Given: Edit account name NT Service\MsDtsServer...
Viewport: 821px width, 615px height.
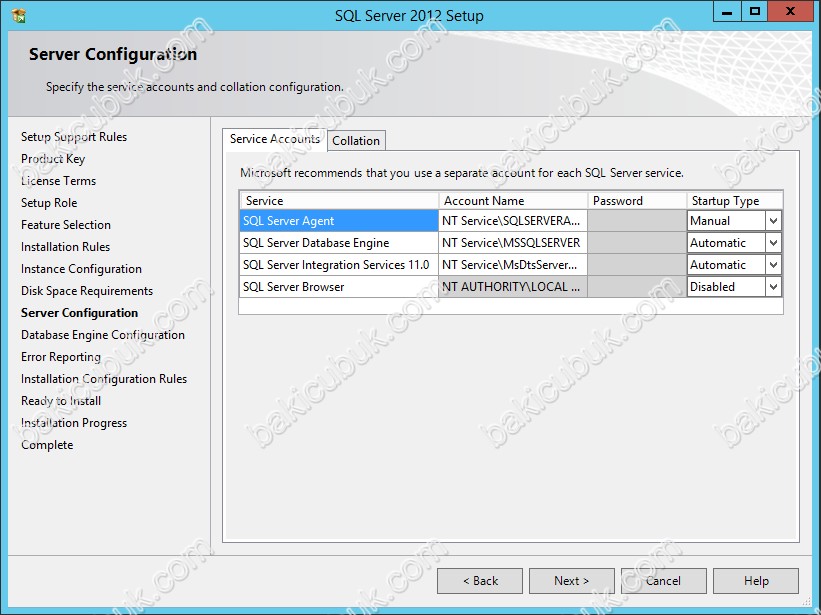Looking at the screenshot, I should 513,265.
